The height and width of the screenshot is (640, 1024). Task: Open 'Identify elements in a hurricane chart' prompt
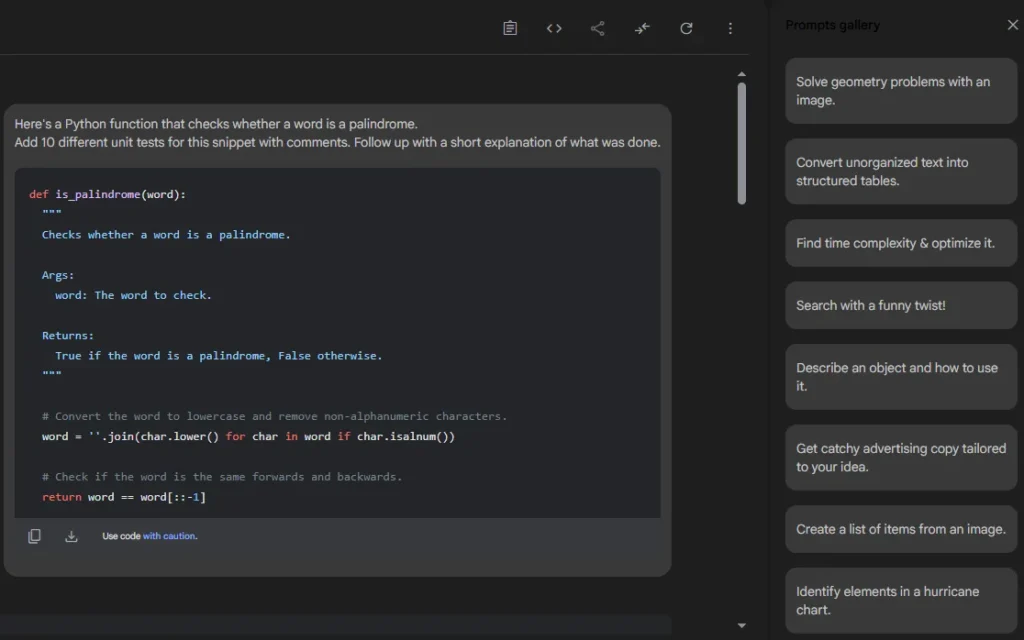tap(901, 601)
